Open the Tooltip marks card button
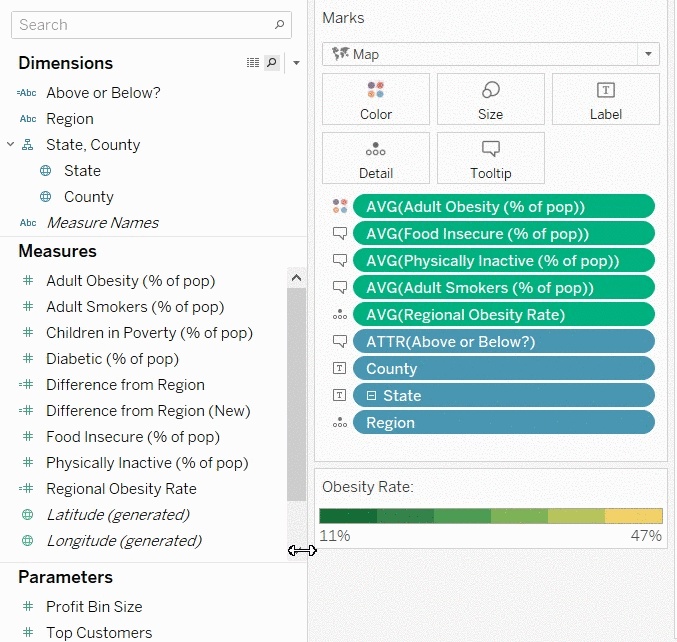 [490, 158]
